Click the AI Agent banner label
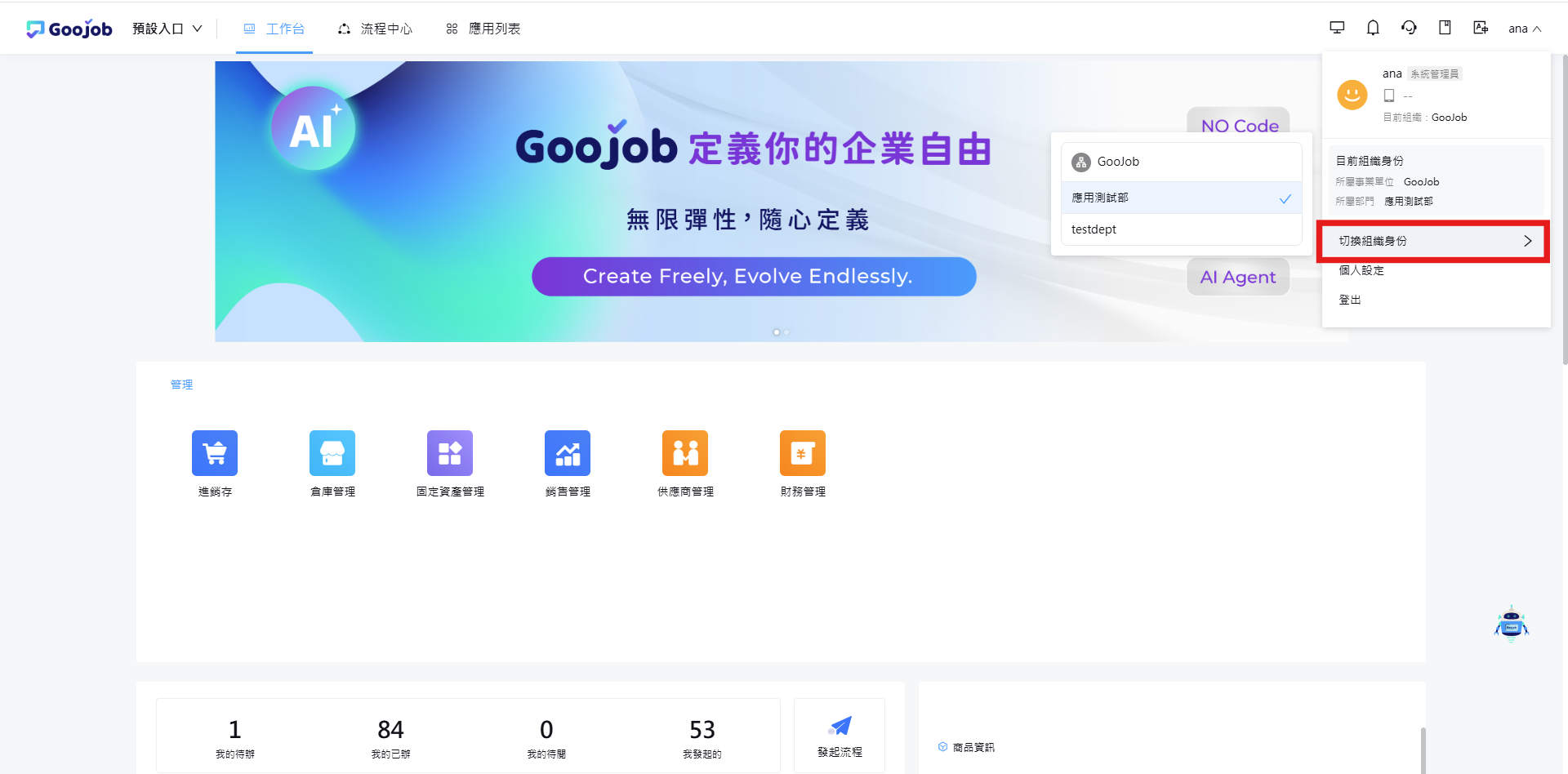Viewport: 1568px width, 774px height. click(x=1238, y=277)
